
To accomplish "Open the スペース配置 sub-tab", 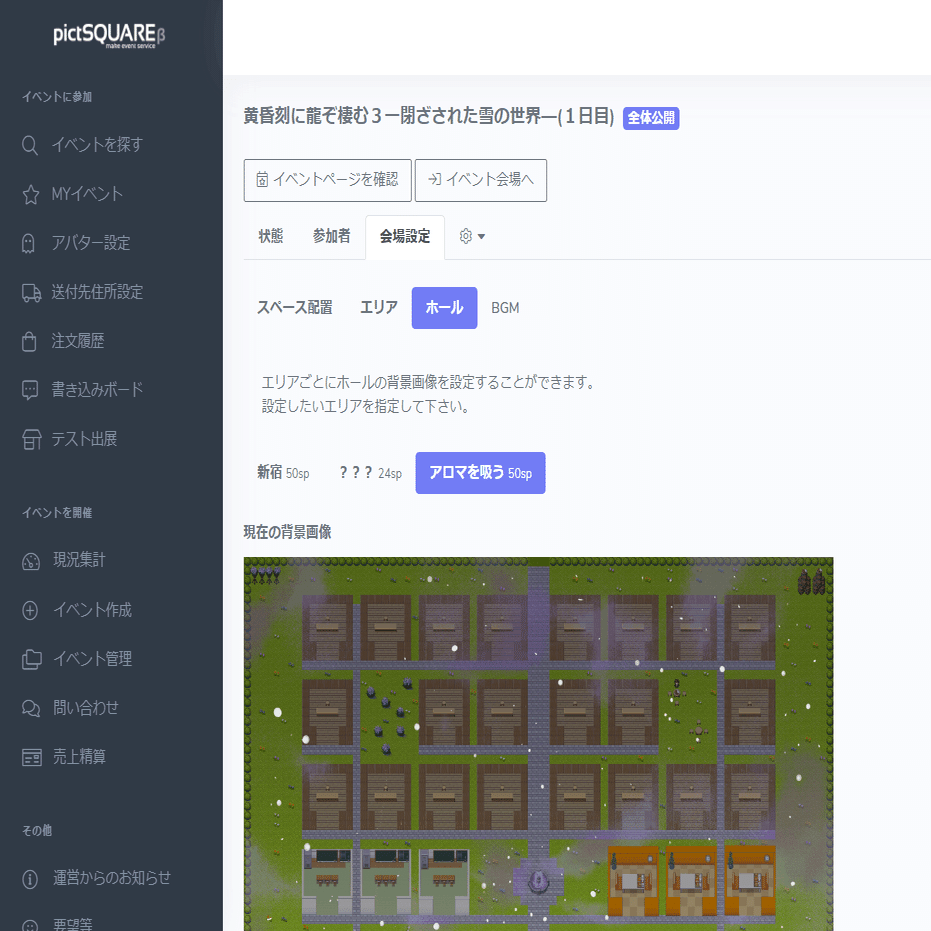I will coord(294,308).
